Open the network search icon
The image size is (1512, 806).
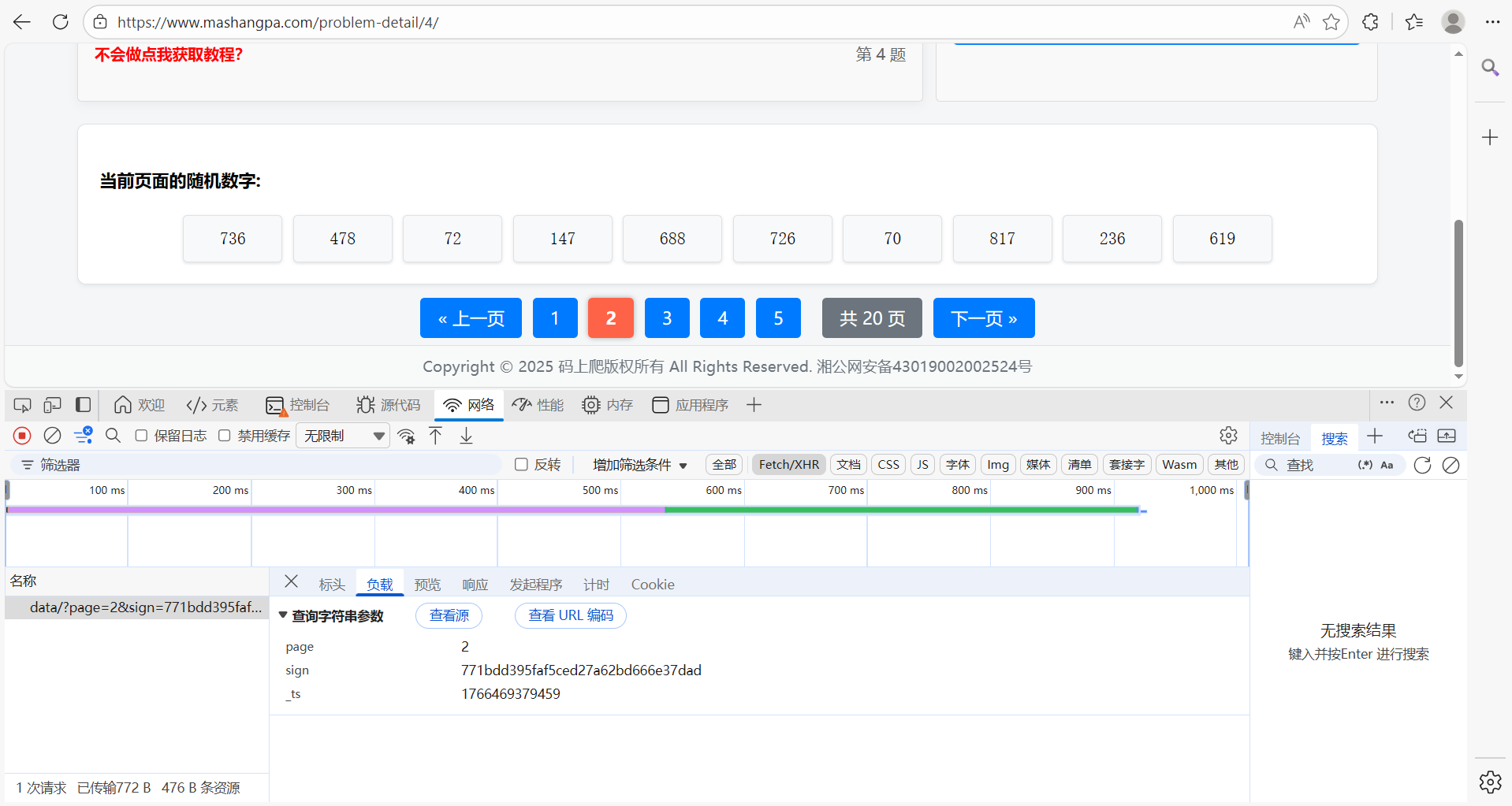[x=113, y=435]
